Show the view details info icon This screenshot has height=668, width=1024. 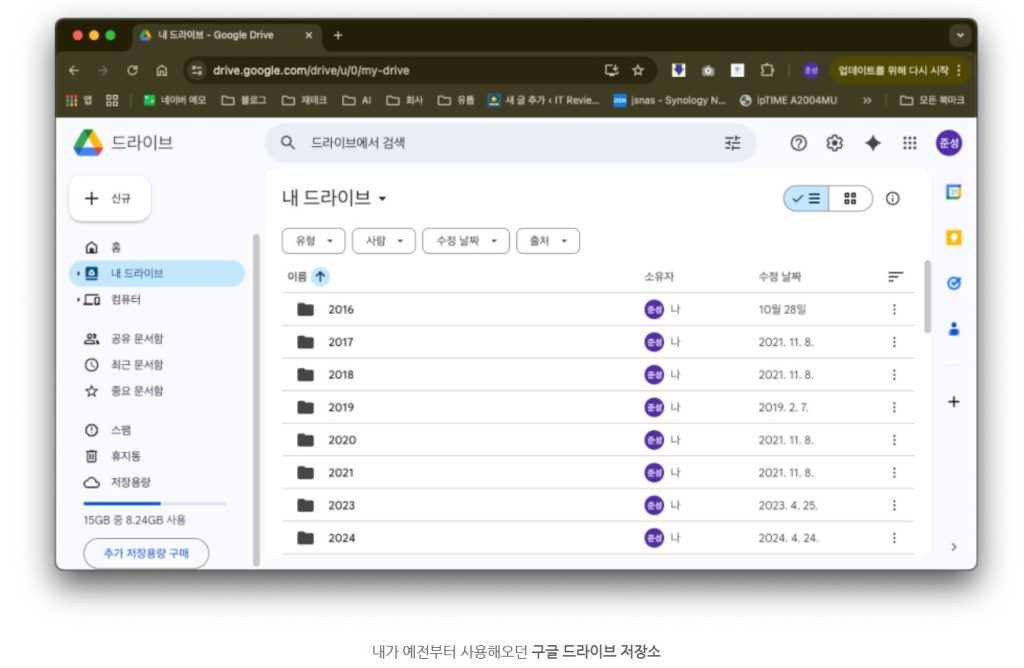(x=892, y=198)
